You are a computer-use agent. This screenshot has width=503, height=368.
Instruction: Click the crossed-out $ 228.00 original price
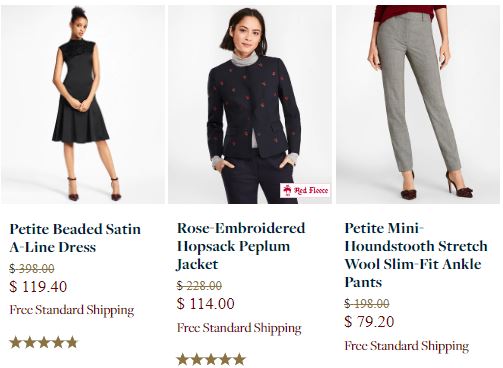click(x=199, y=285)
